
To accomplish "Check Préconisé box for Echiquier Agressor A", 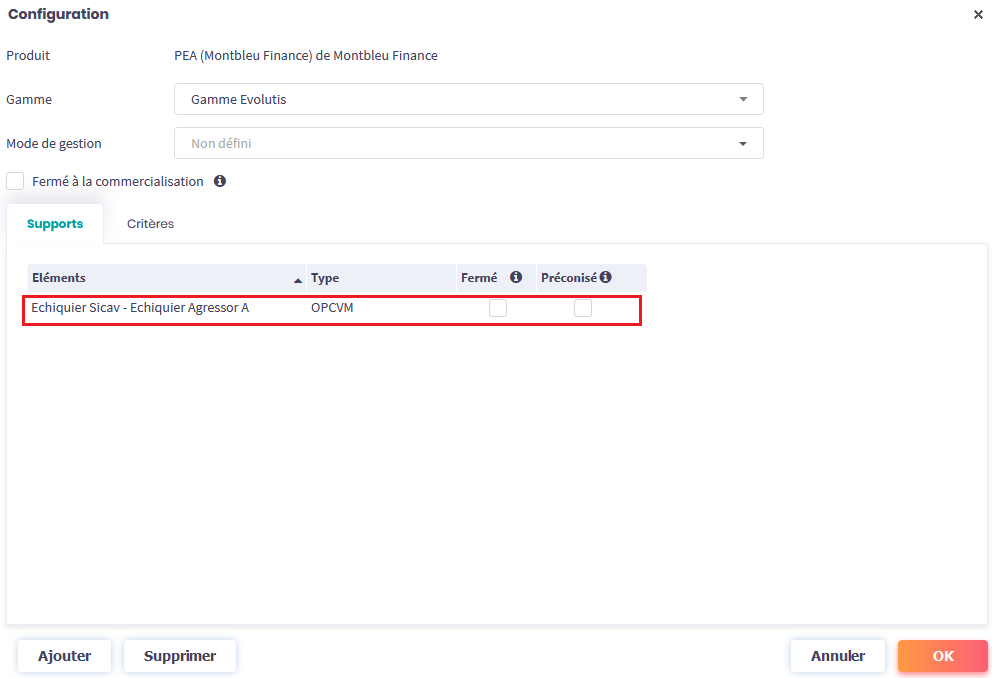I will click(582, 308).
